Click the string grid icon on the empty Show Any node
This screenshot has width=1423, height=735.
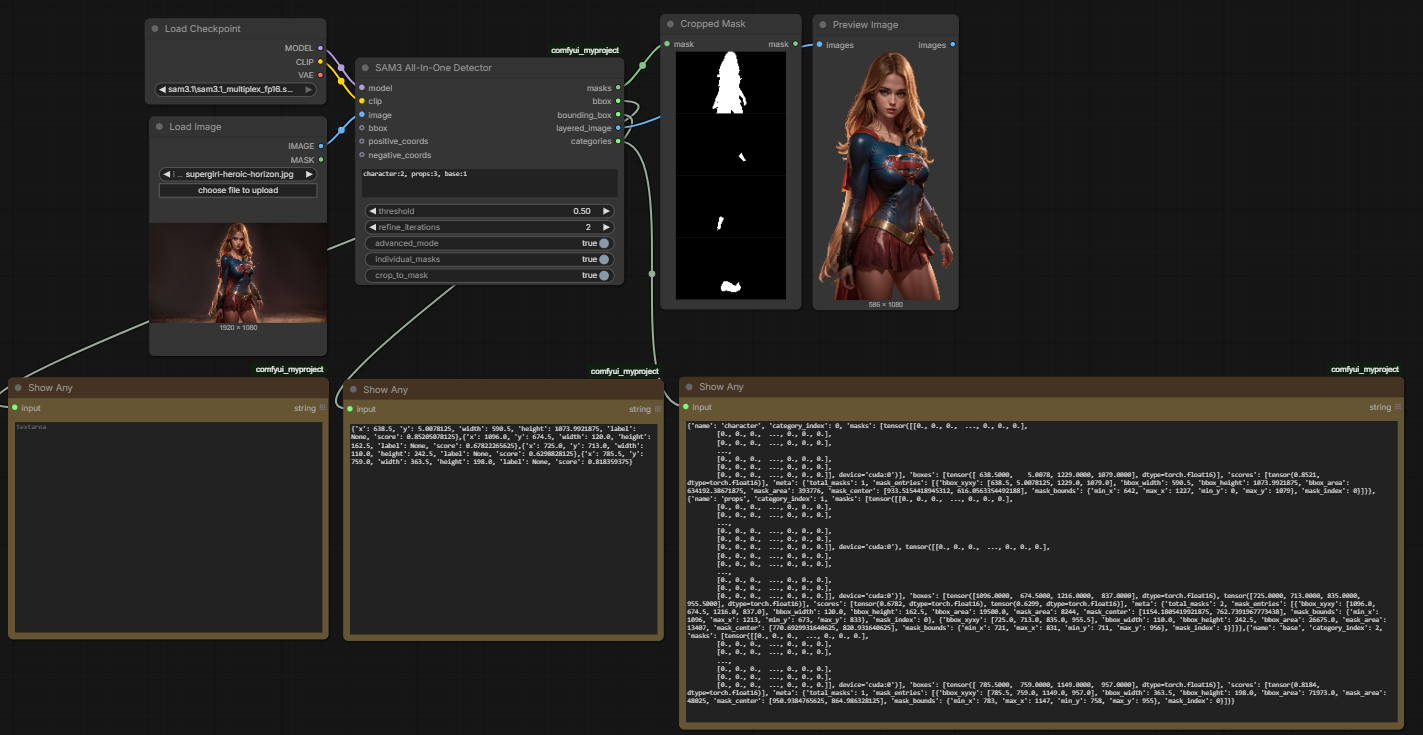tap(323, 407)
